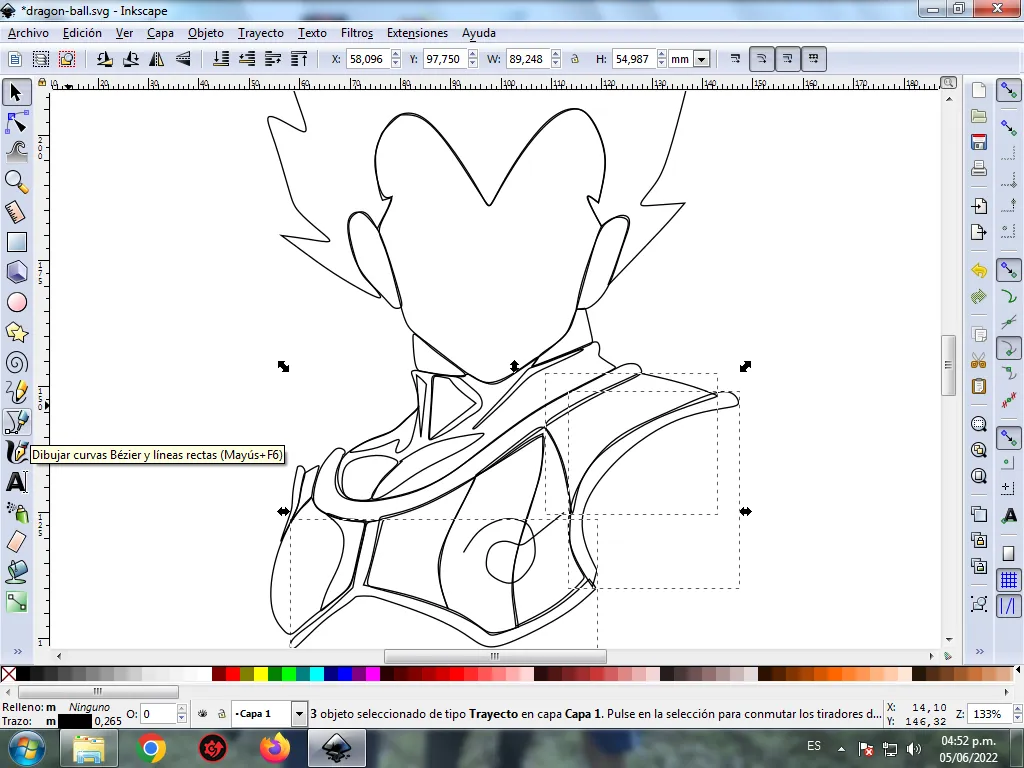The width and height of the screenshot is (1024, 768).
Task: Click the no-color X swatch
Action: [8, 674]
